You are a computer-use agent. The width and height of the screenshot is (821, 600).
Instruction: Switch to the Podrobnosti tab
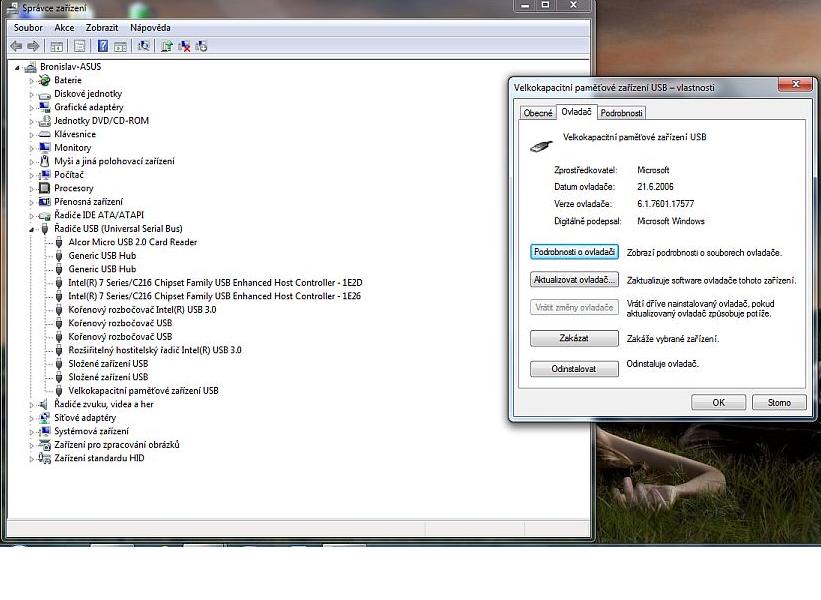point(622,113)
